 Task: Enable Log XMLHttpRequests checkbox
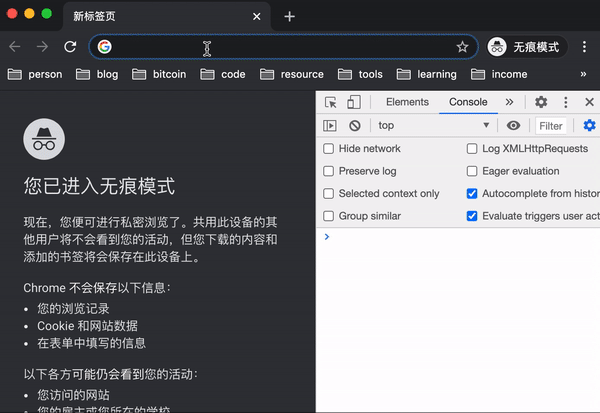click(472, 149)
